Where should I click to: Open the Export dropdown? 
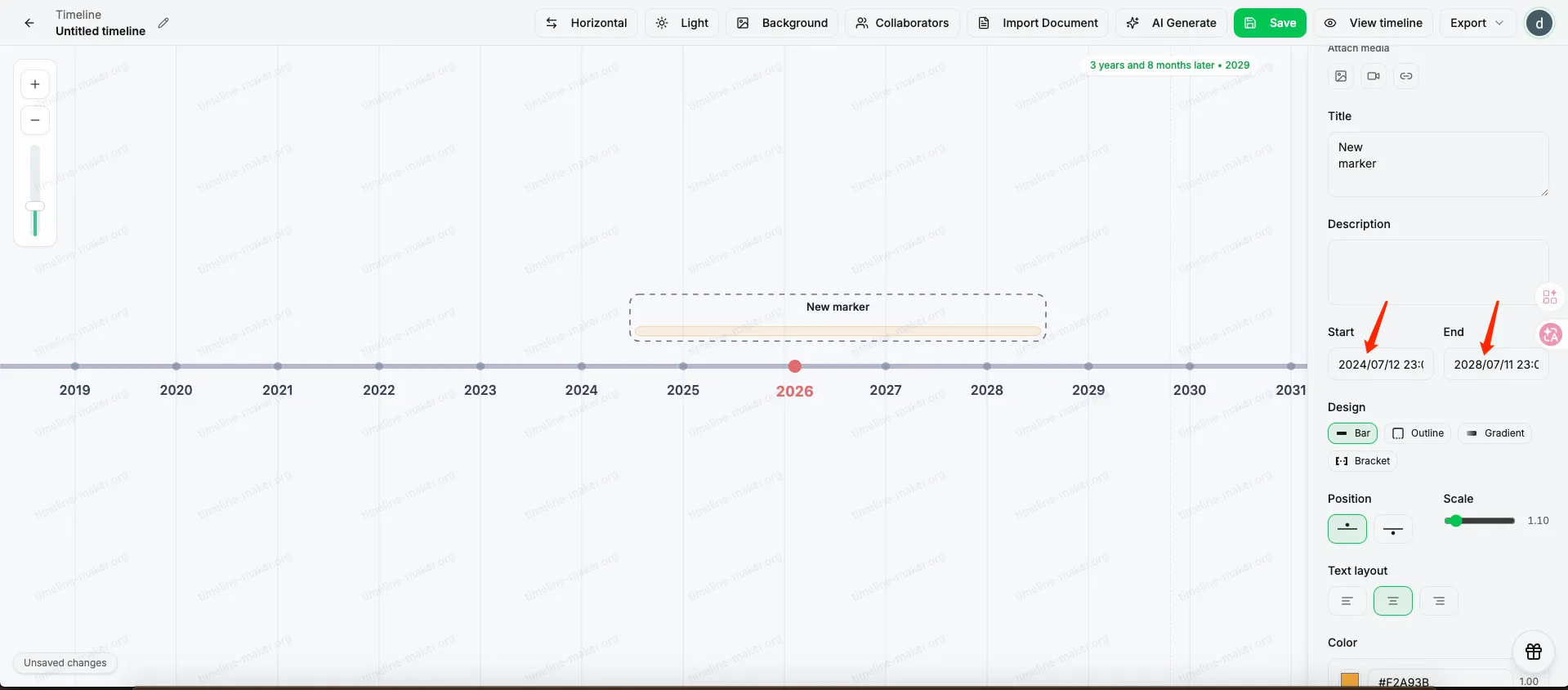(x=1477, y=23)
